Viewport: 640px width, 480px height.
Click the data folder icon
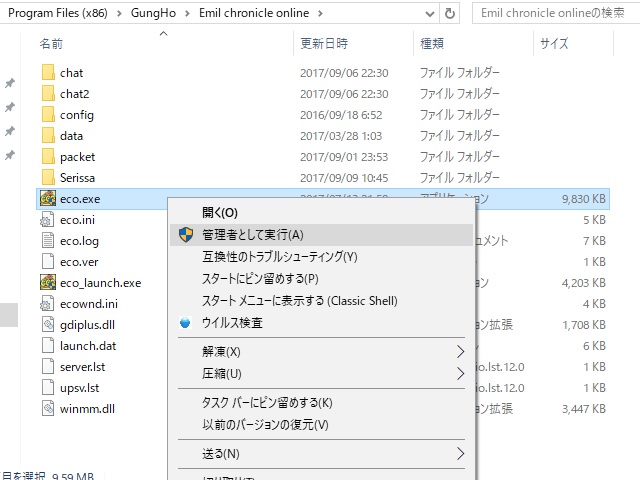pyautogui.click(x=48, y=136)
